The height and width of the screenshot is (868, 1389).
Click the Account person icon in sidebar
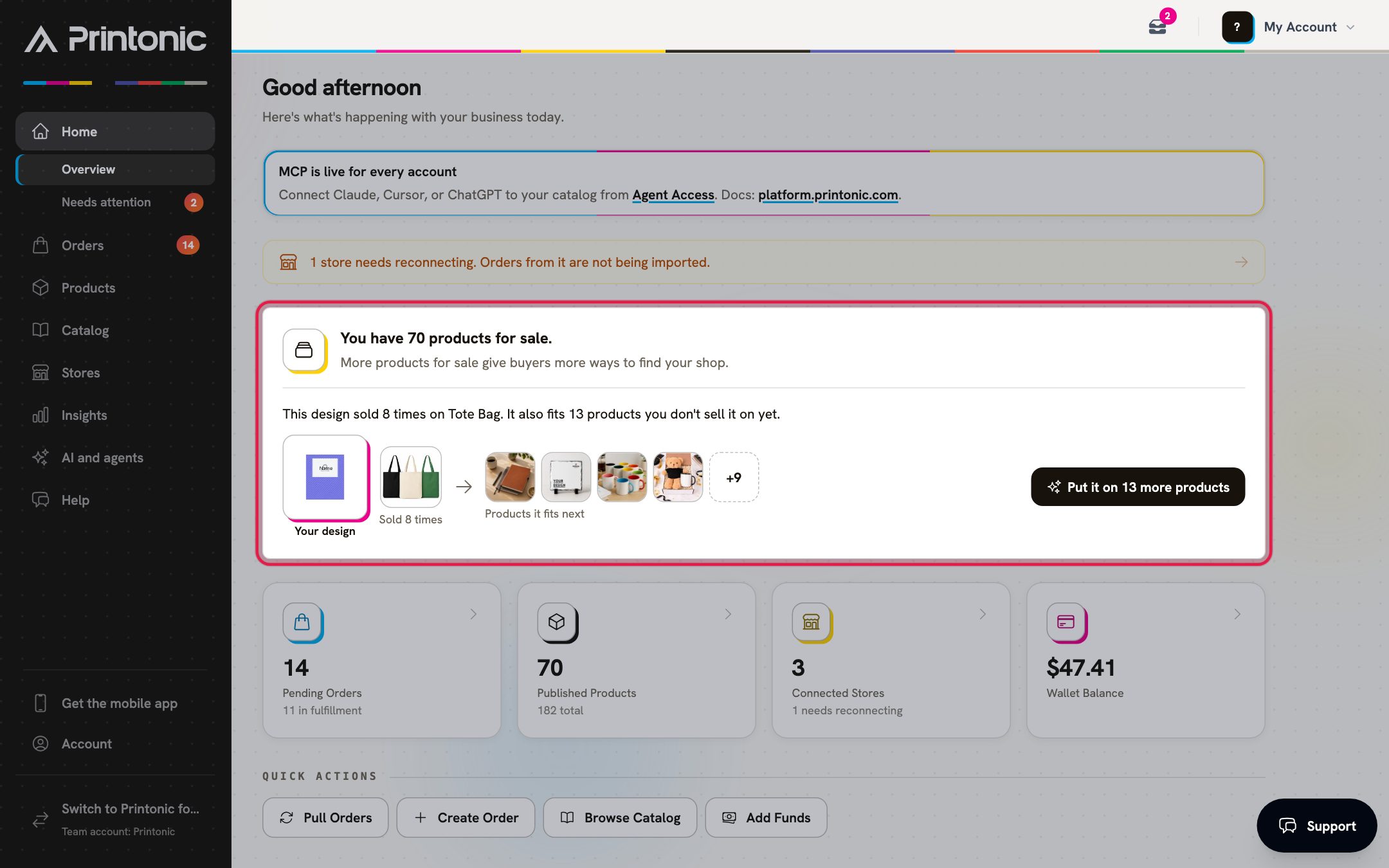click(41, 743)
